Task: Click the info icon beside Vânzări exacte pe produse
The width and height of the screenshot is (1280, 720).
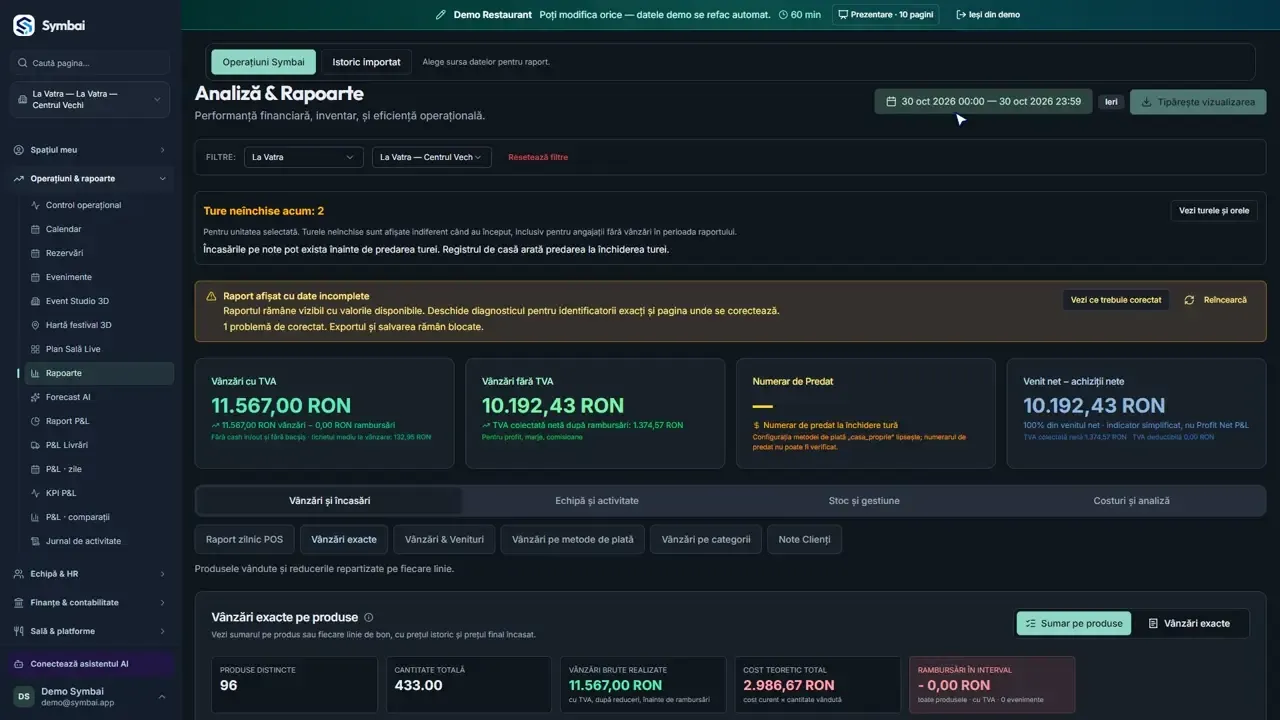Action: (x=369, y=618)
